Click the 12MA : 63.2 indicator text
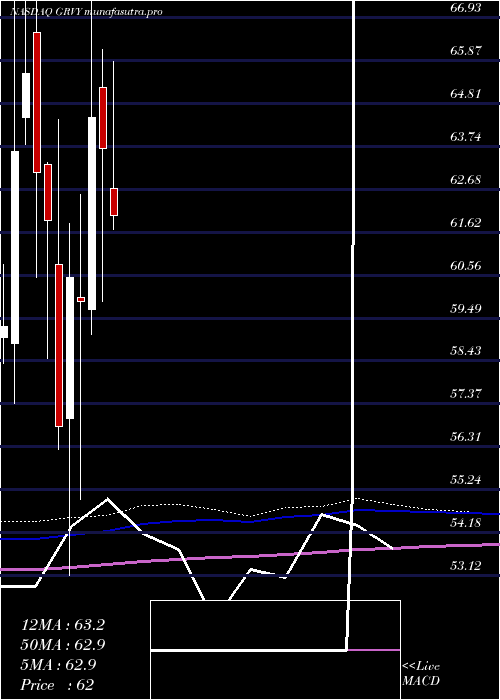The image size is (500, 700). 63,625
